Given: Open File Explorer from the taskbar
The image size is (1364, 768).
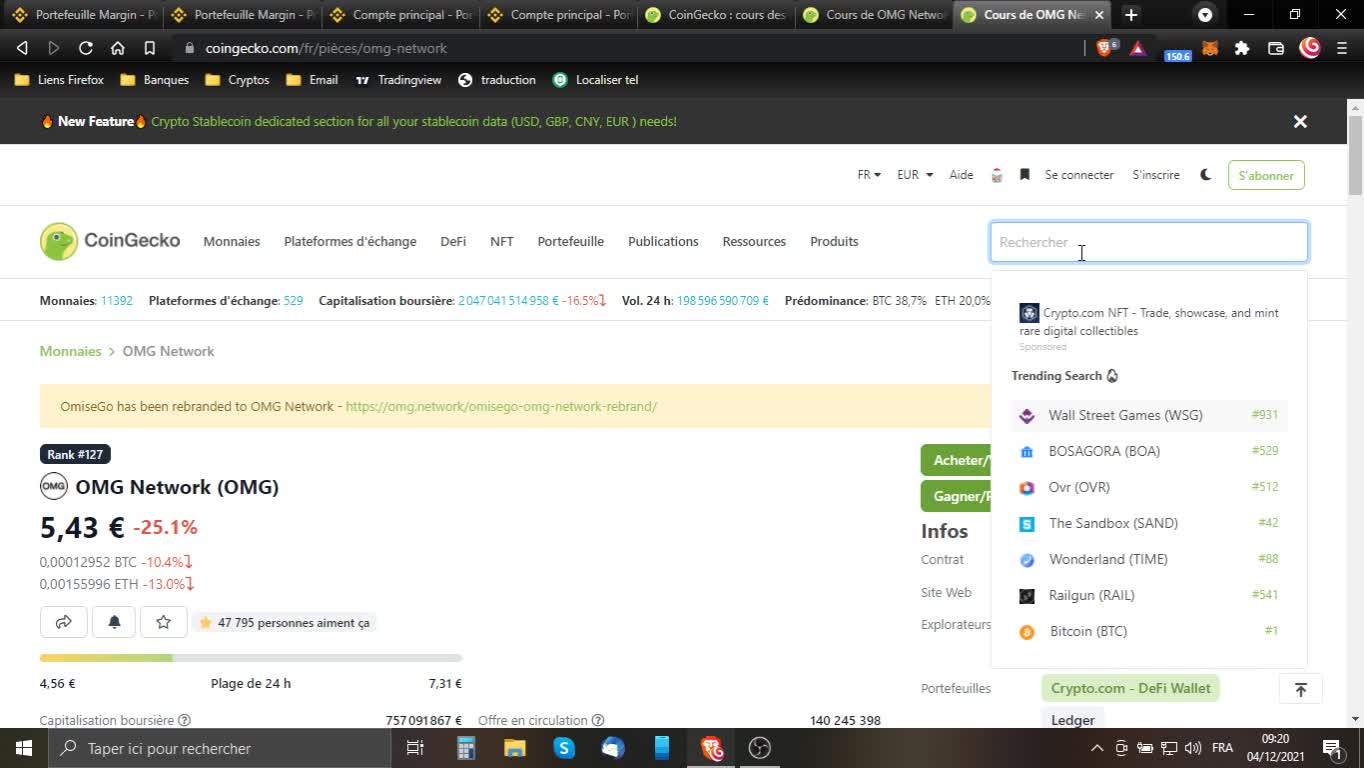Looking at the screenshot, I should [515, 748].
